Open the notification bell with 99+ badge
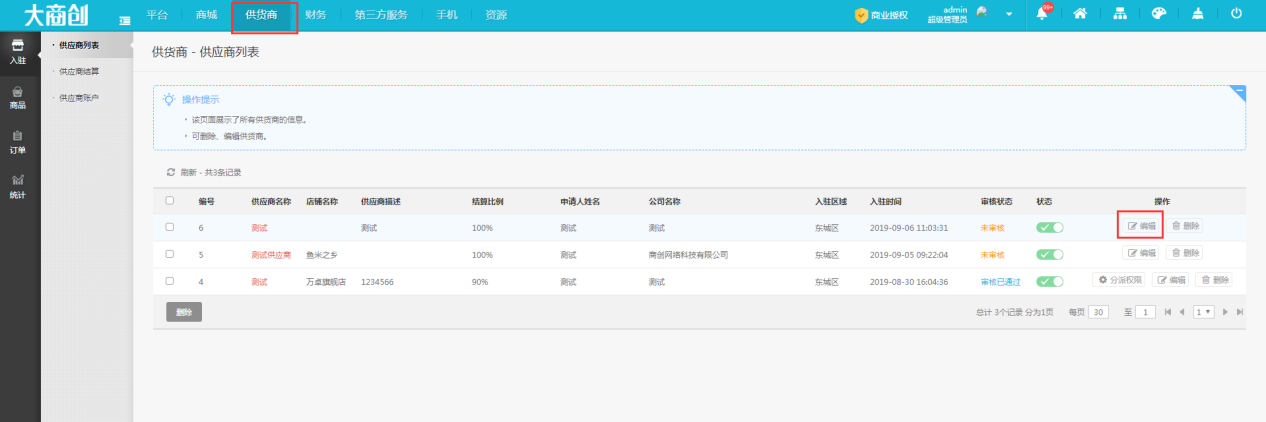Image resolution: width=1266 pixels, height=422 pixels. pyautogui.click(x=1043, y=15)
